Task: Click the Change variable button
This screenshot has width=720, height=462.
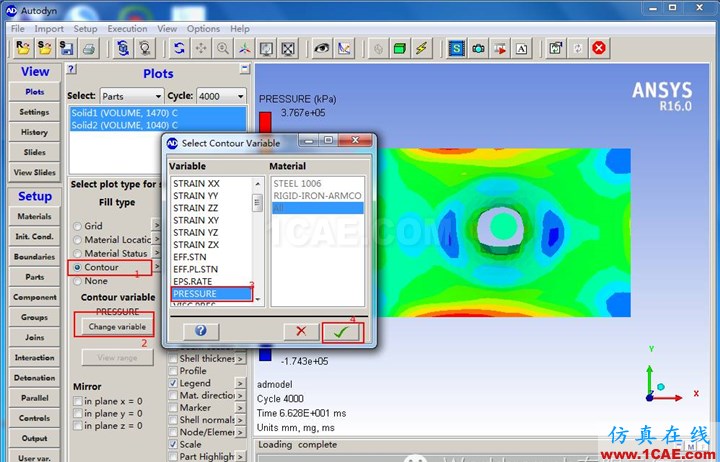Action: click(117, 327)
